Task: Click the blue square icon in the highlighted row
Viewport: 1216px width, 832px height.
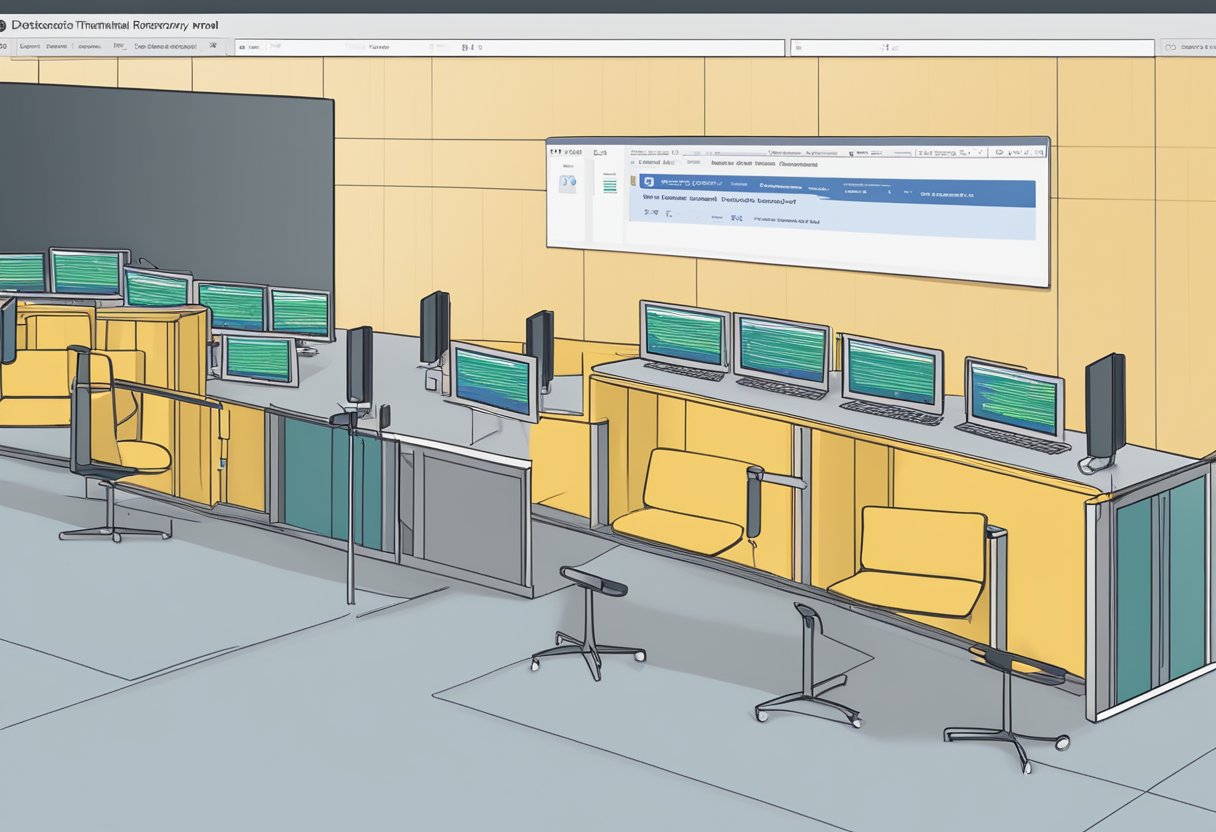Action: [x=648, y=182]
